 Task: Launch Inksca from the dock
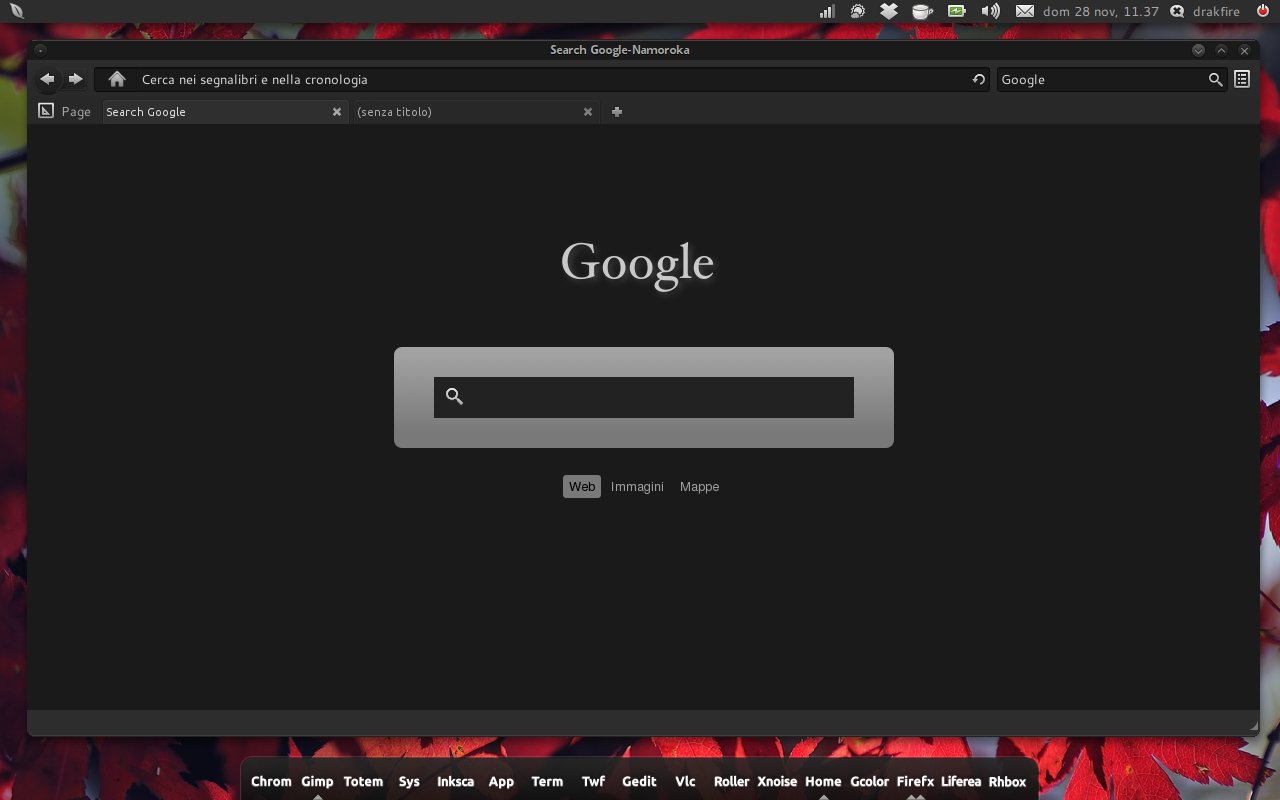[455, 782]
